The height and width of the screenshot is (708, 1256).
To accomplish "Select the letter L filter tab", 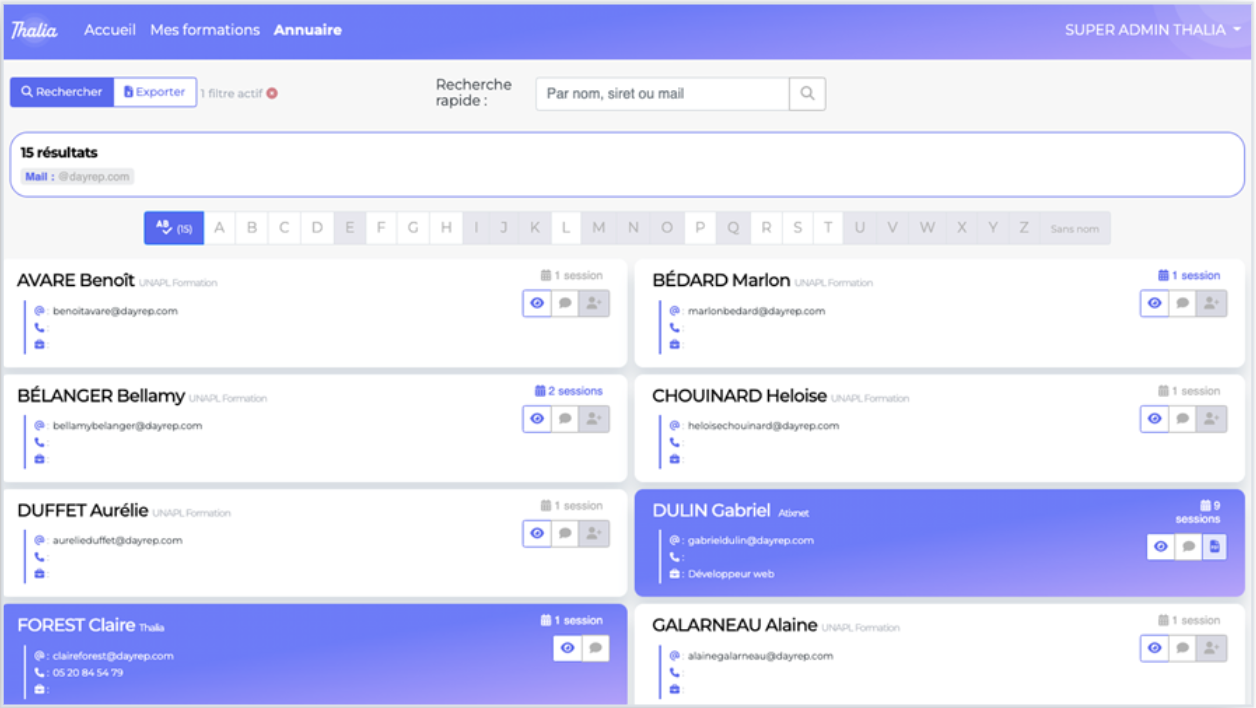I will (566, 228).
